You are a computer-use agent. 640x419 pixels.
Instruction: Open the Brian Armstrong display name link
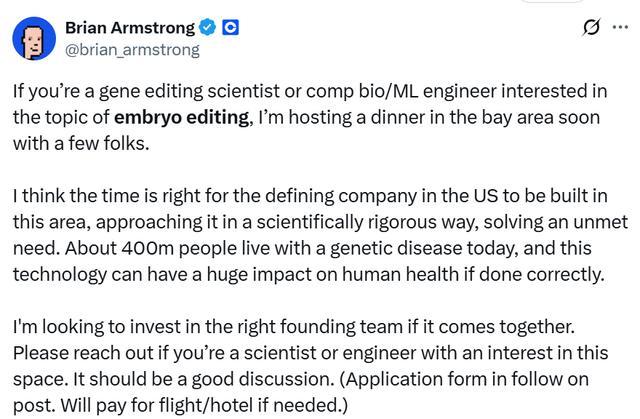point(131,27)
